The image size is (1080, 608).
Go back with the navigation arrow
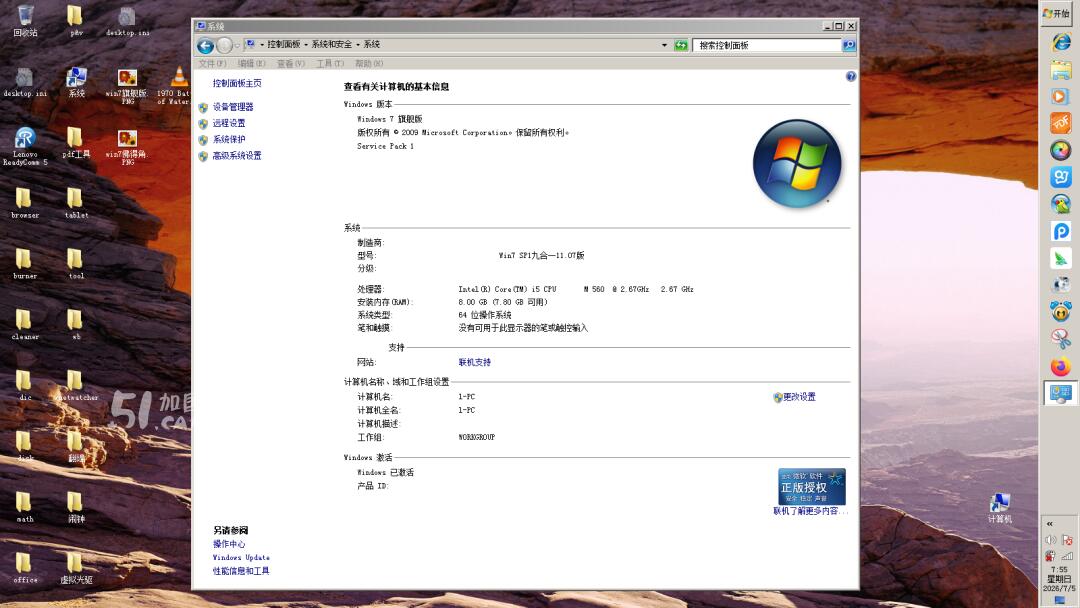tap(205, 45)
